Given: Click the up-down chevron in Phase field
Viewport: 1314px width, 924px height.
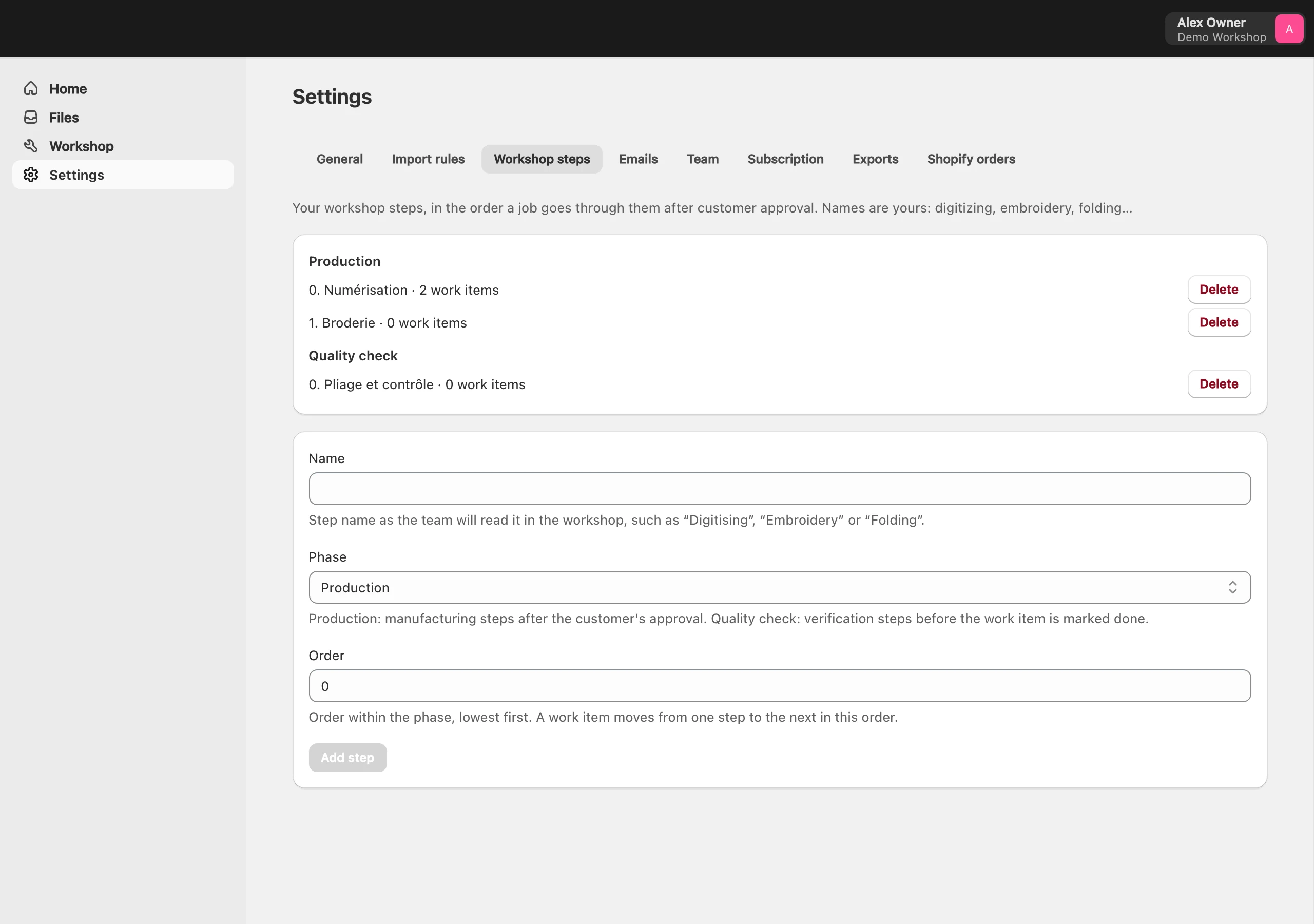Looking at the screenshot, I should [1232, 587].
